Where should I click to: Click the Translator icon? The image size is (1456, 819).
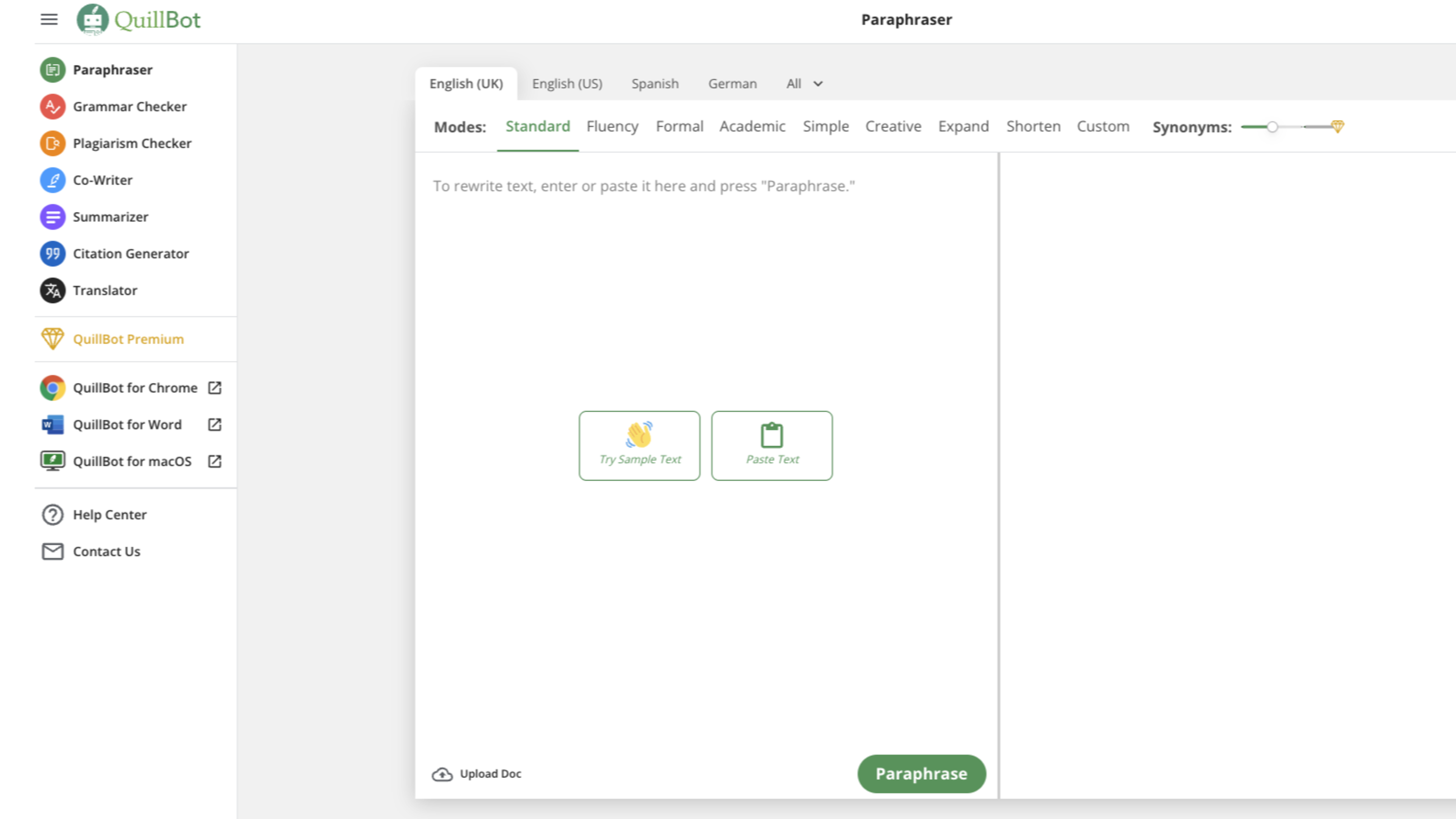click(52, 290)
